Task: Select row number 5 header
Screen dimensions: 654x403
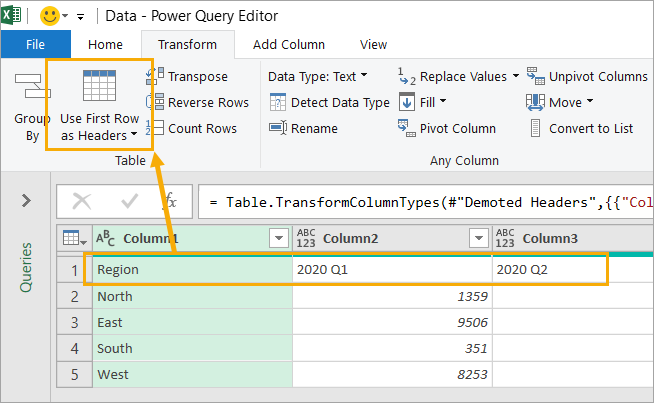Action: click(74, 374)
